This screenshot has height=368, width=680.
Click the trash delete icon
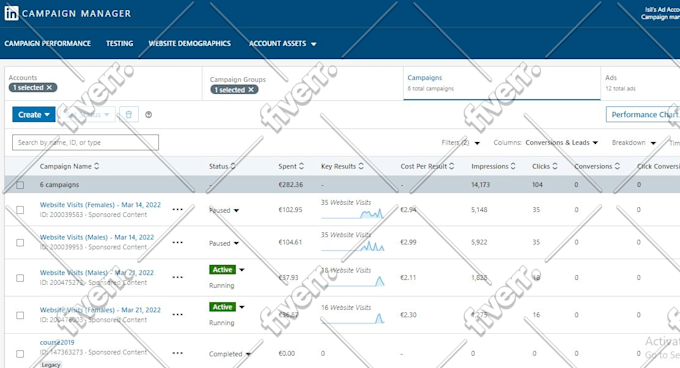(x=128, y=114)
